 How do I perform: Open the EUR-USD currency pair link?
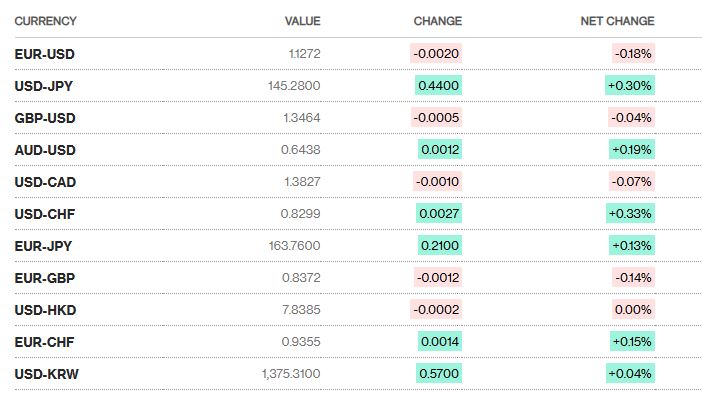(45, 54)
